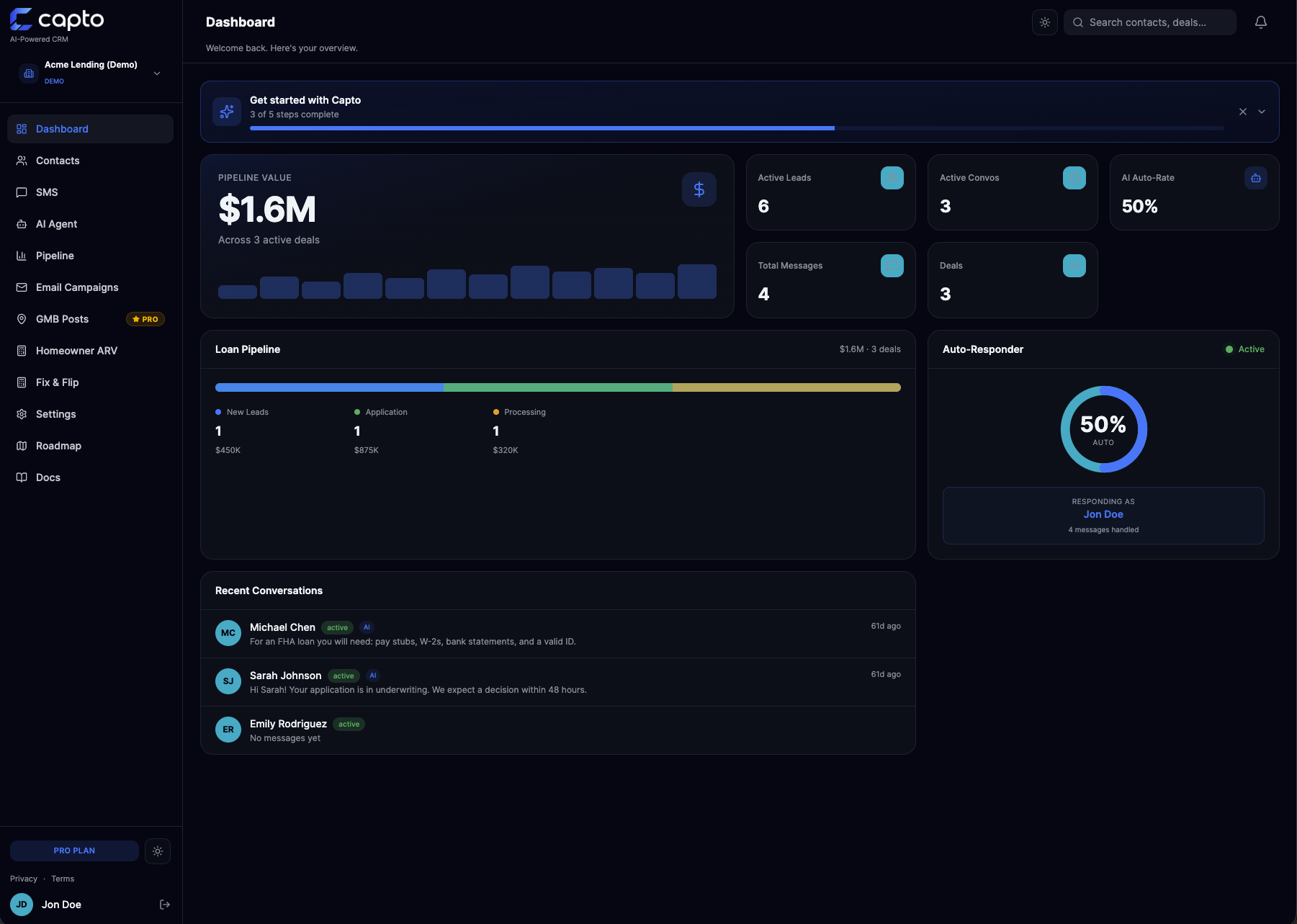
Task: Click the PRO PLAN button
Action: click(x=74, y=851)
